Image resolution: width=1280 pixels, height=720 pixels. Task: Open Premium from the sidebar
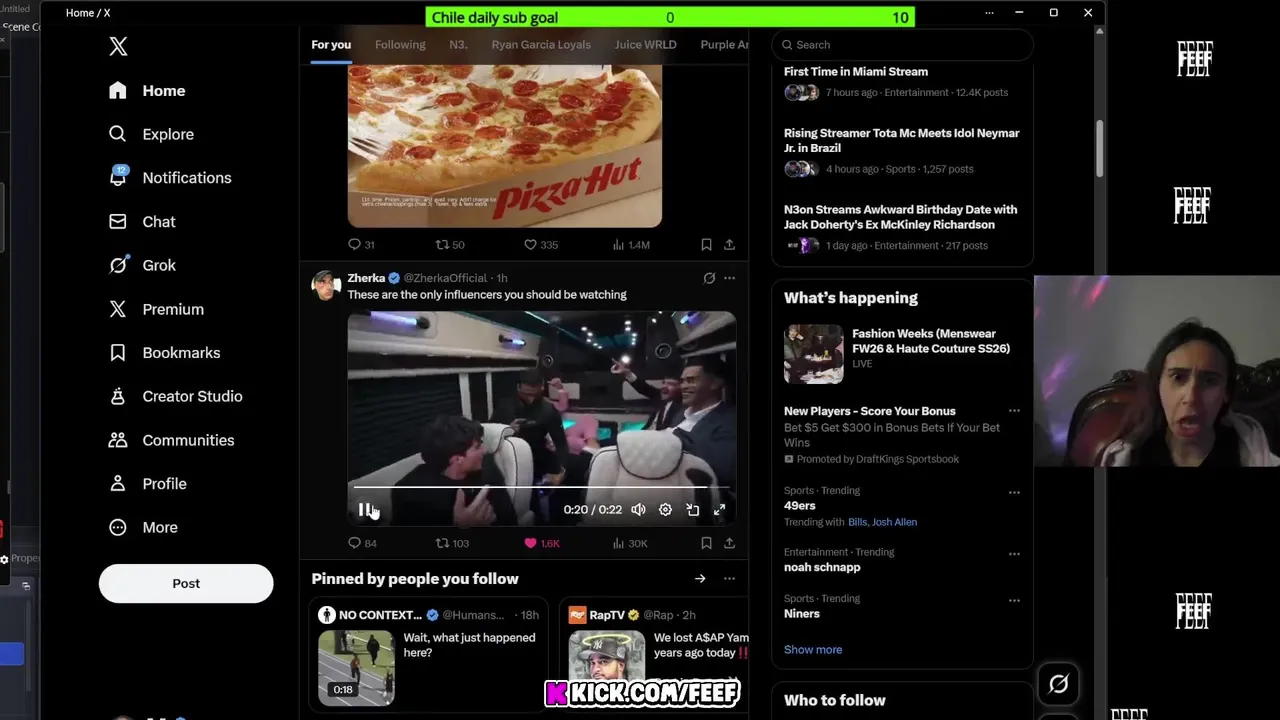pos(157,309)
